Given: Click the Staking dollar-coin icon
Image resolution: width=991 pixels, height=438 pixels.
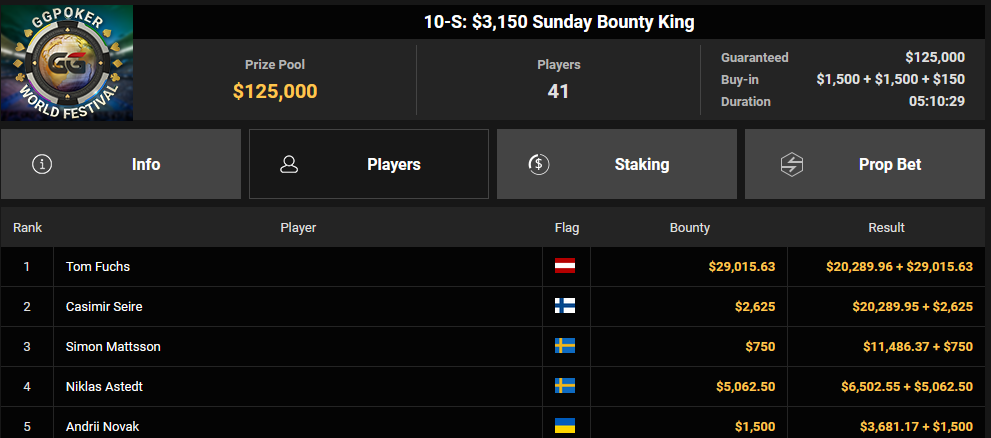Looking at the screenshot, I should (x=538, y=164).
